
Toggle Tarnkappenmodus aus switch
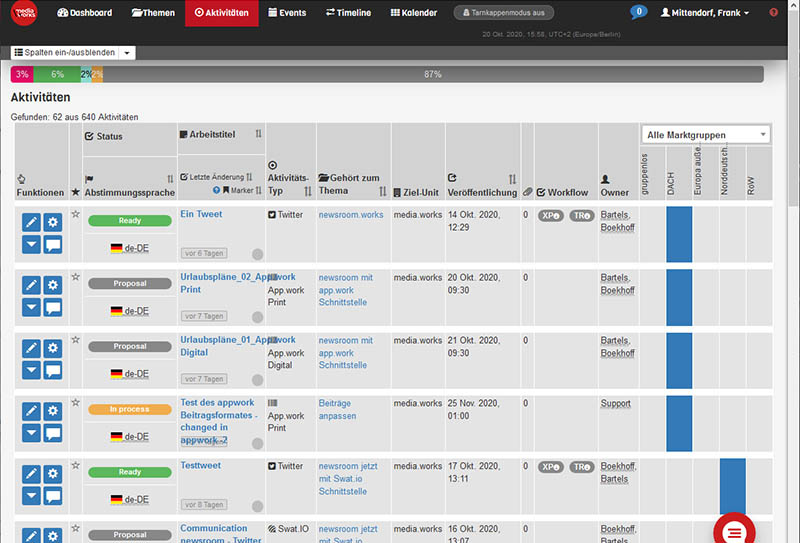[504, 13]
